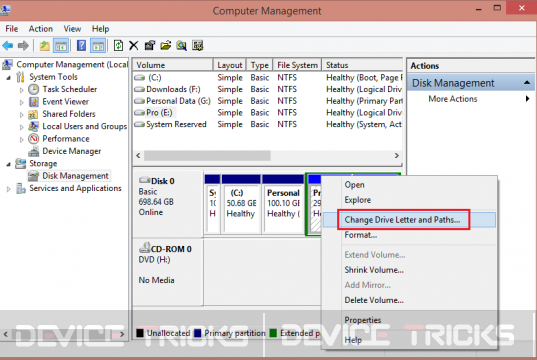Select the Personal 100.10 GB partition block
The width and height of the screenshot is (537, 360).
coord(283,204)
